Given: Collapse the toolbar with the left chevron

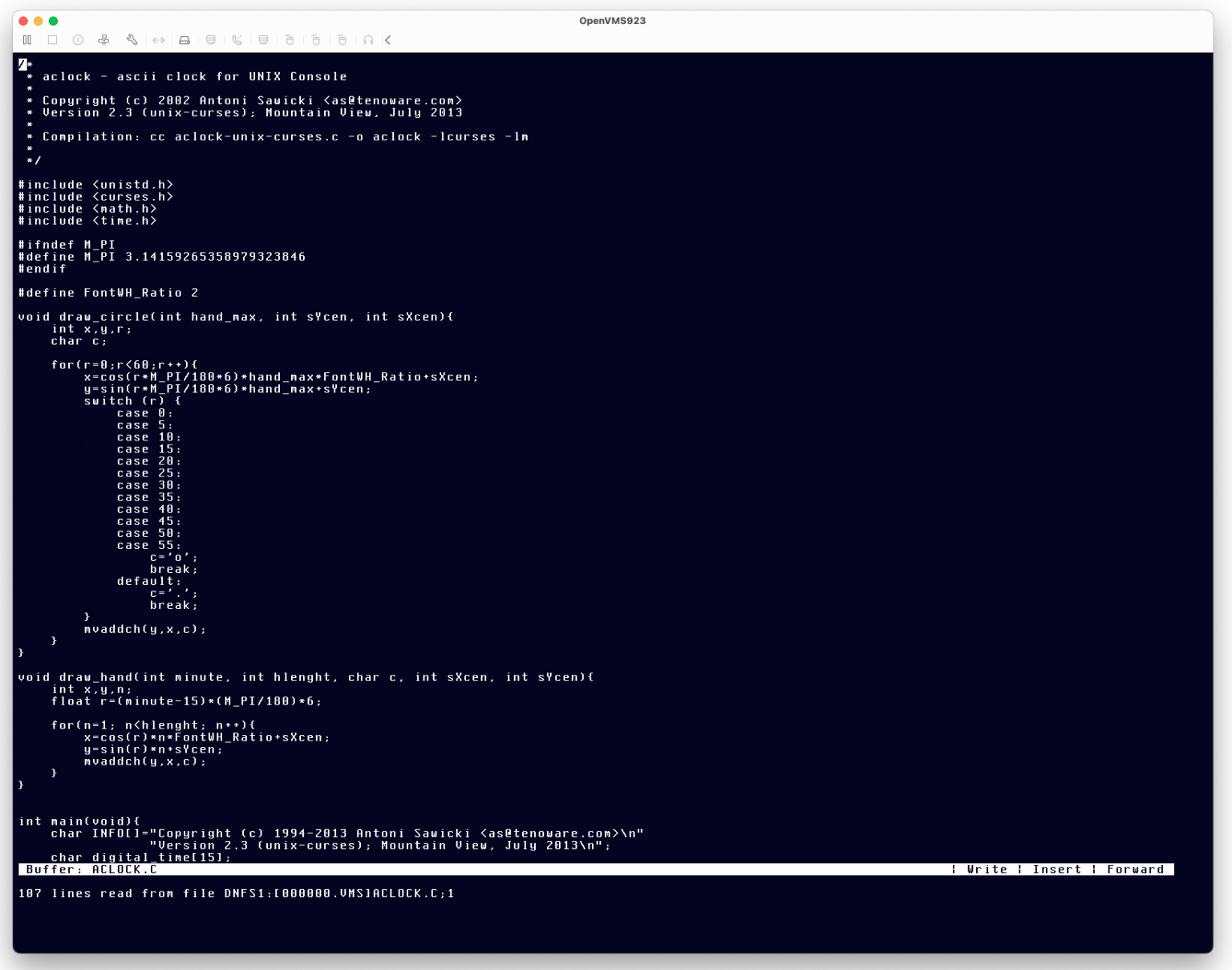Looking at the screenshot, I should click(x=387, y=40).
